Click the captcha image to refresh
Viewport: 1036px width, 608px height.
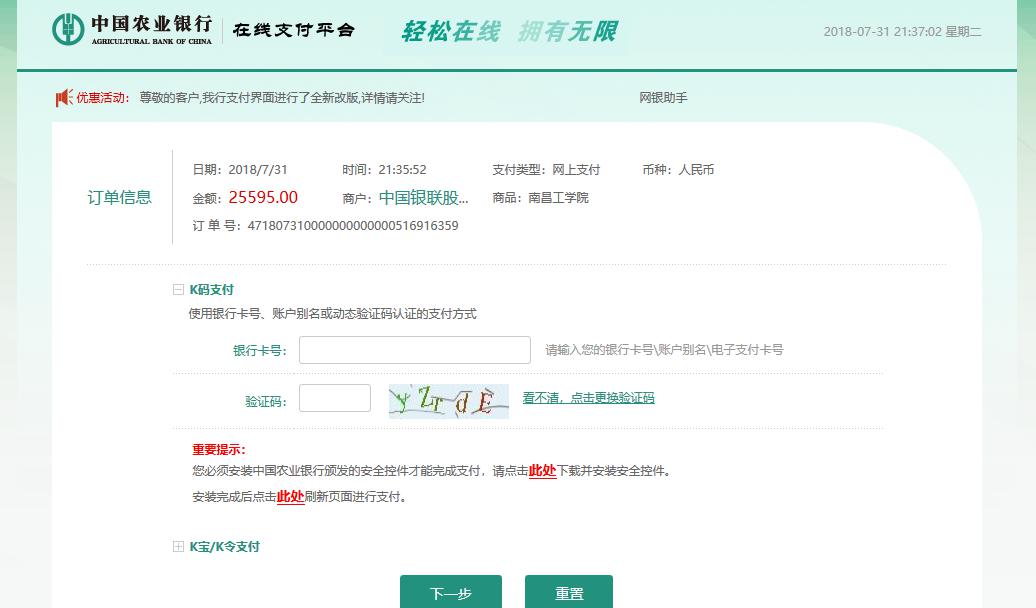[x=449, y=401]
